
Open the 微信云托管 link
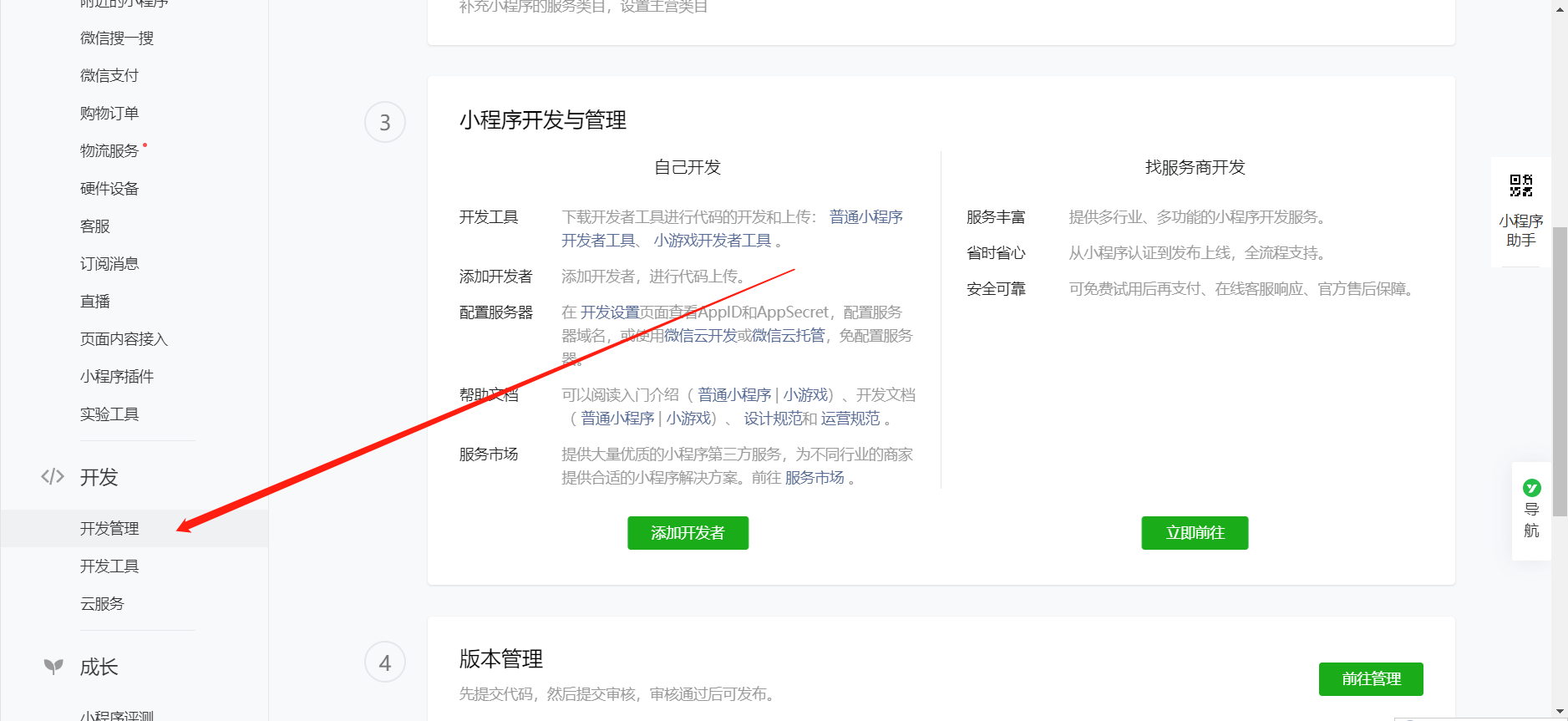[789, 336]
